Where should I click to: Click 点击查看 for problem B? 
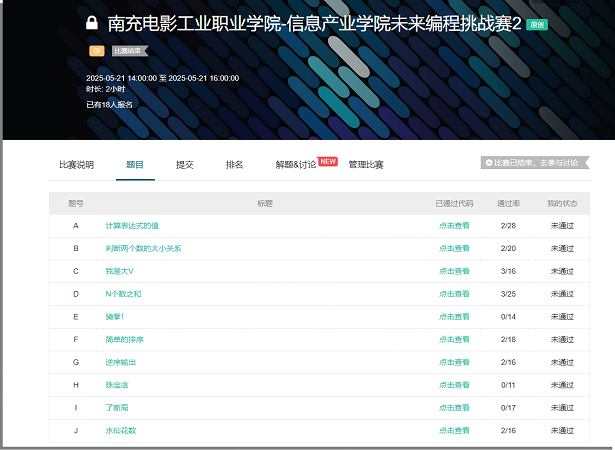[x=454, y=248]
